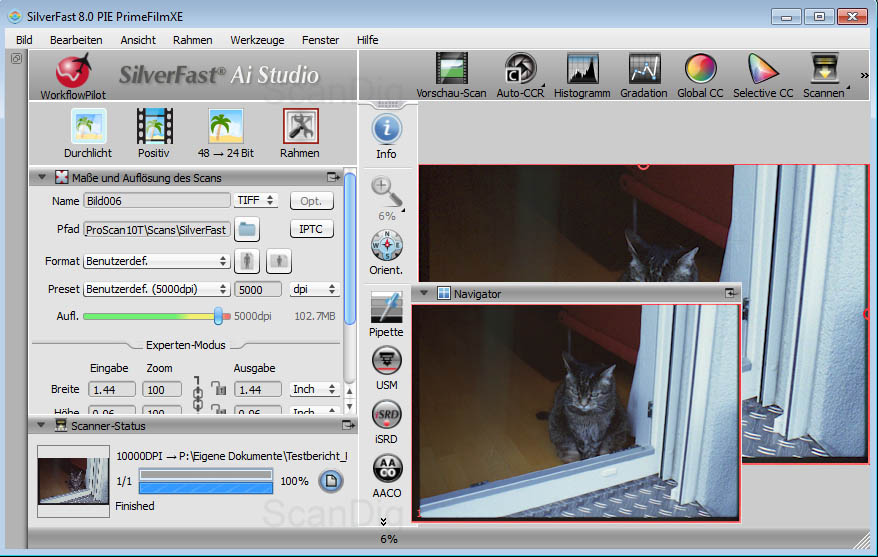This screenshot has width=878, height=557.
Task: Toggle the proportion chain lock
Action: 197,395
